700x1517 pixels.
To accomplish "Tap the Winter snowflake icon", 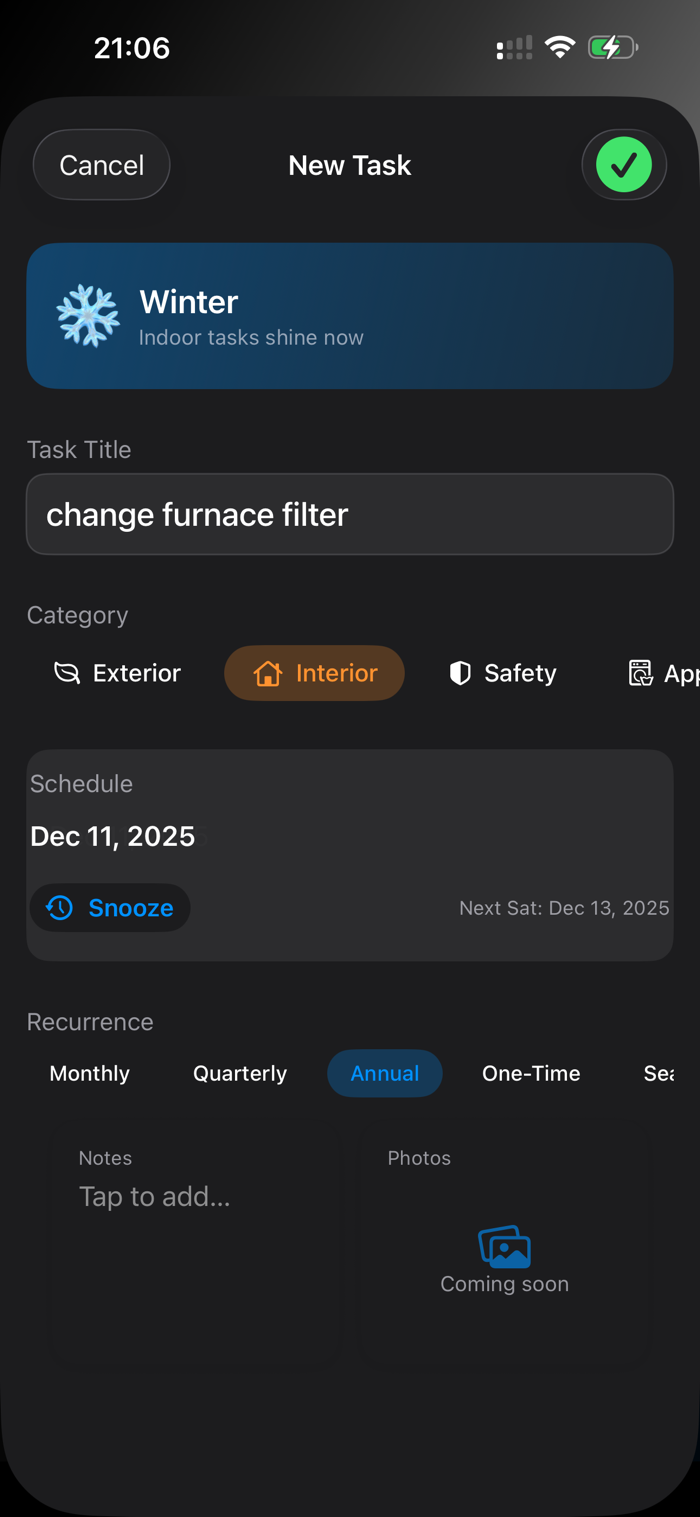I will point(88,316).
